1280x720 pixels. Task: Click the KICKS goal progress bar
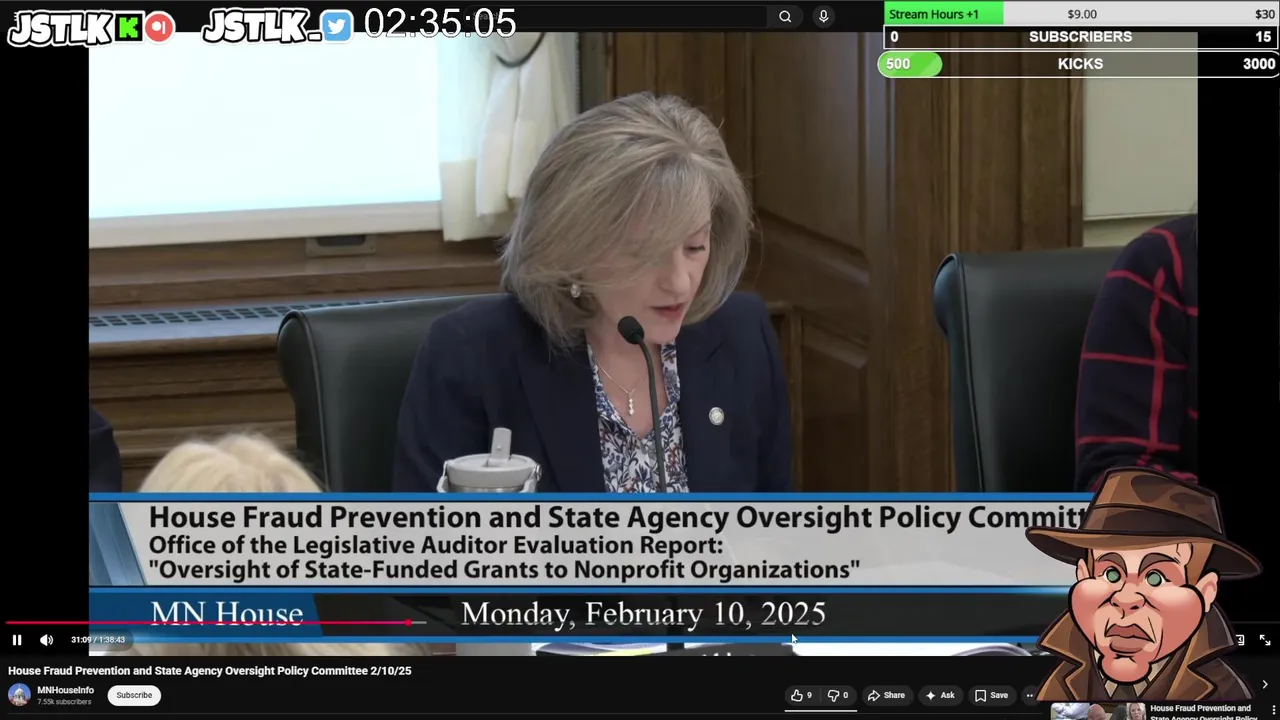tap(1078, 64)
